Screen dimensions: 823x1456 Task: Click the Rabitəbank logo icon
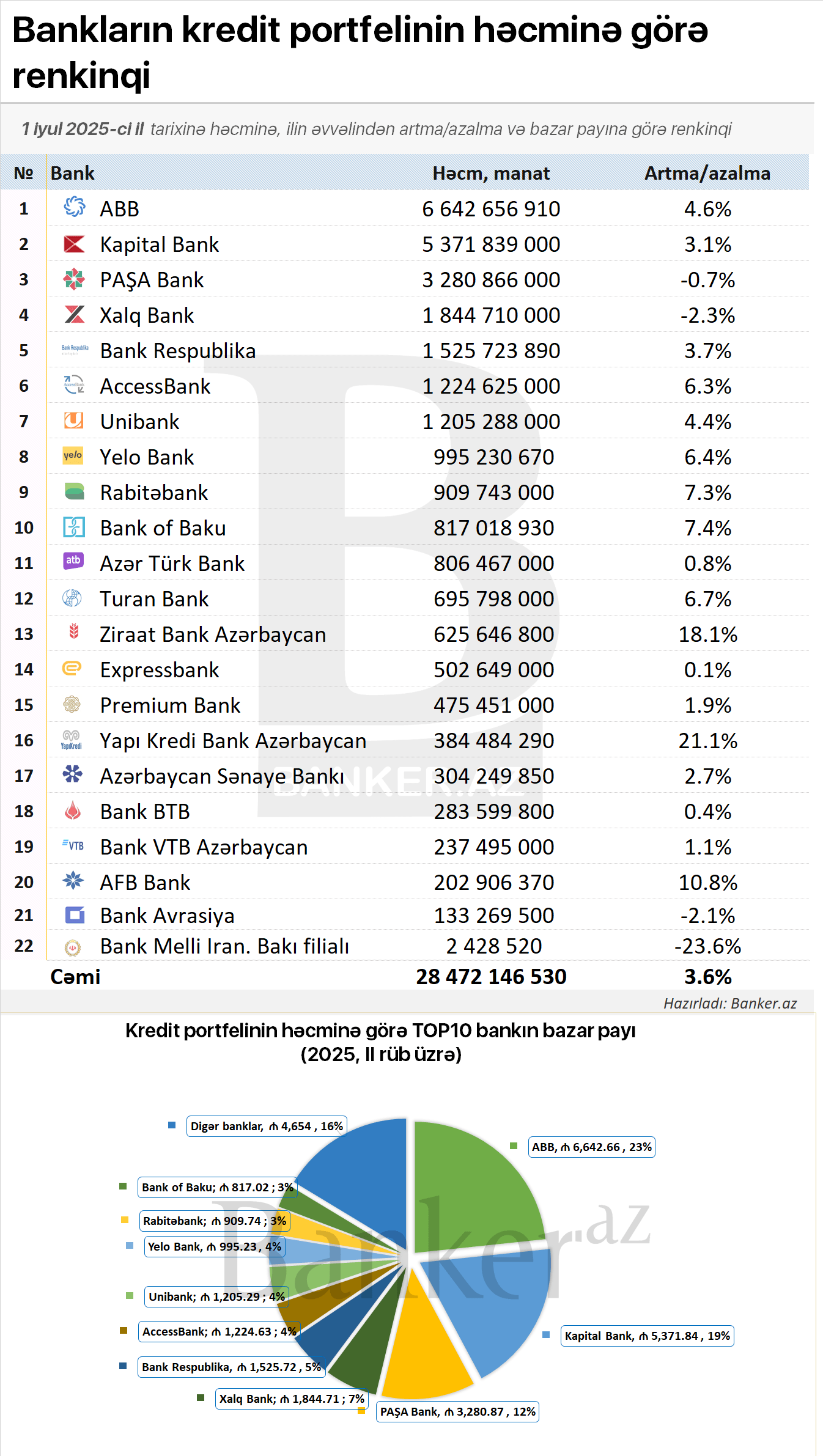[x=74, y=491]
